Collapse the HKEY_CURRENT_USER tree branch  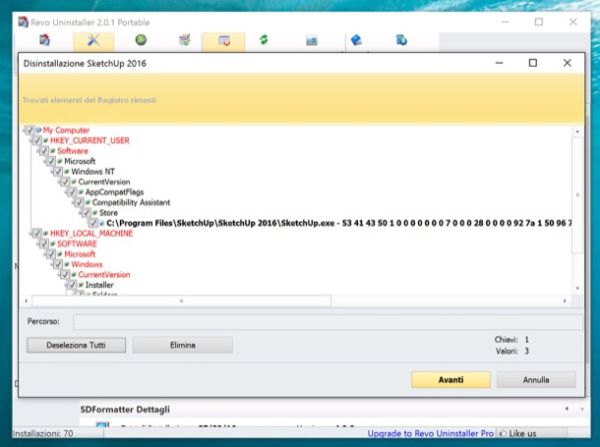31,140
